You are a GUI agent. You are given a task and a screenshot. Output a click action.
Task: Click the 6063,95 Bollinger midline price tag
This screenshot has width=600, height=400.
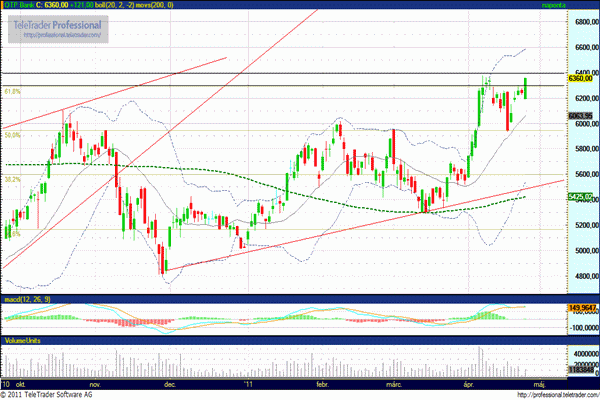581,116
